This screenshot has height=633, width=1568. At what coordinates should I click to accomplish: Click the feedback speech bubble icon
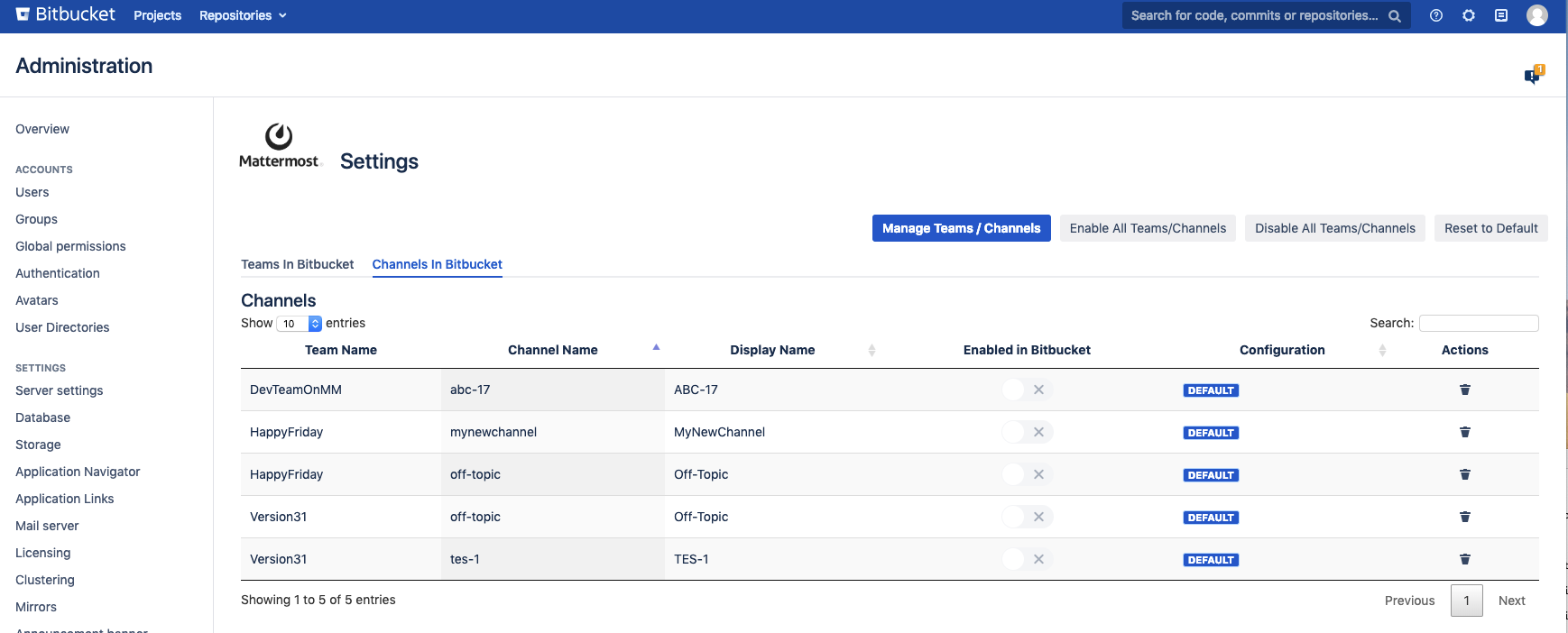tap(1533, 76)
